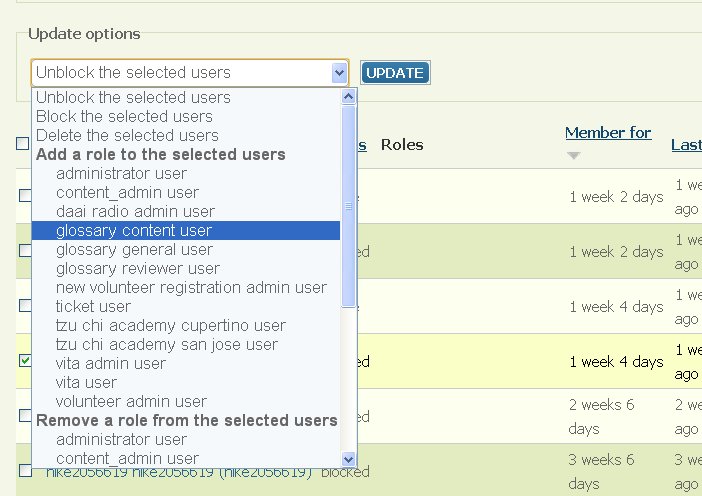Choose 'volunteer admin user' role option
This screenshot has width=702, height=496.
coord(131,401)
